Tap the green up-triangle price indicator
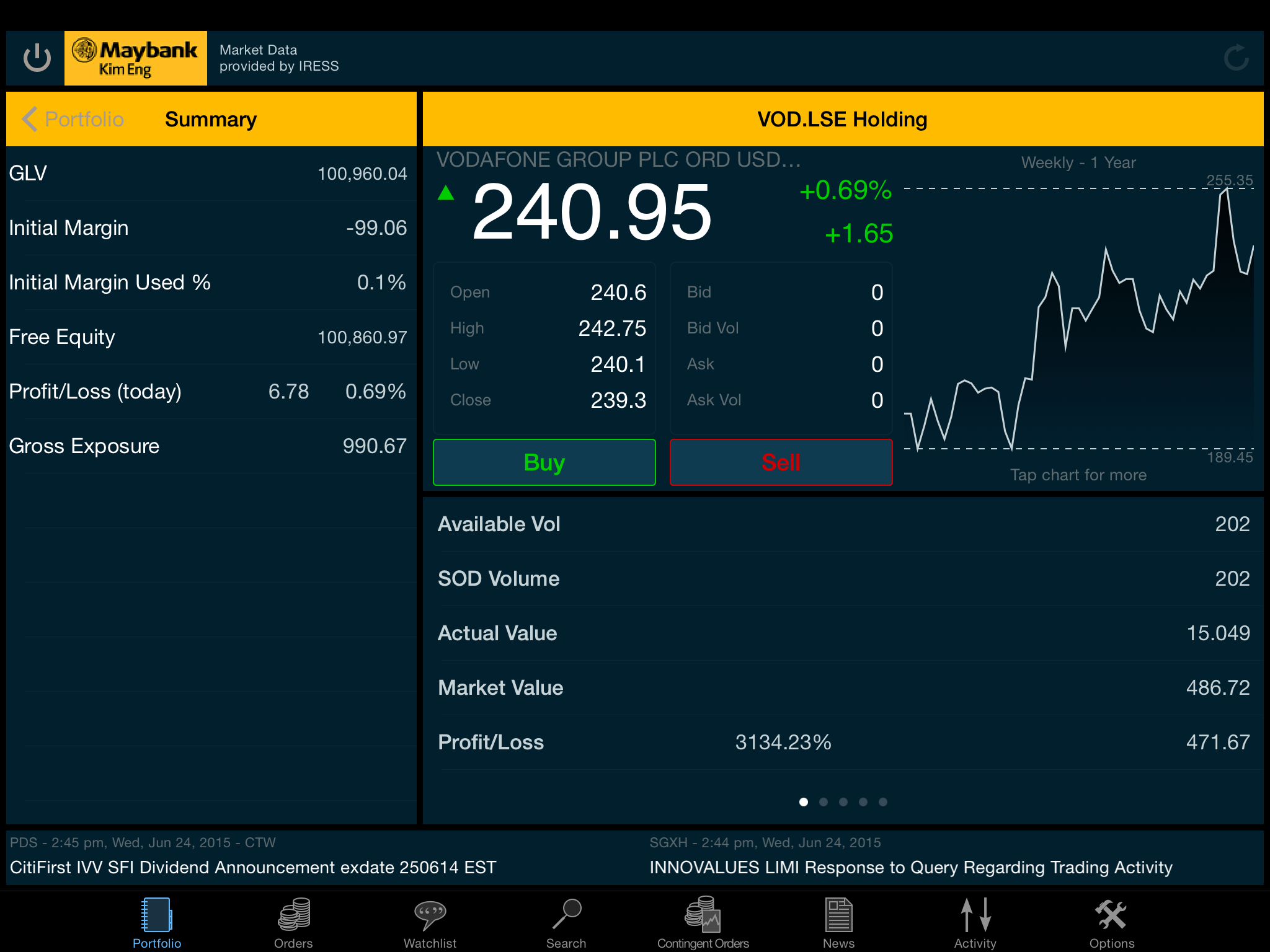The height and width of the screenshot is (952, 1270). 446,193
